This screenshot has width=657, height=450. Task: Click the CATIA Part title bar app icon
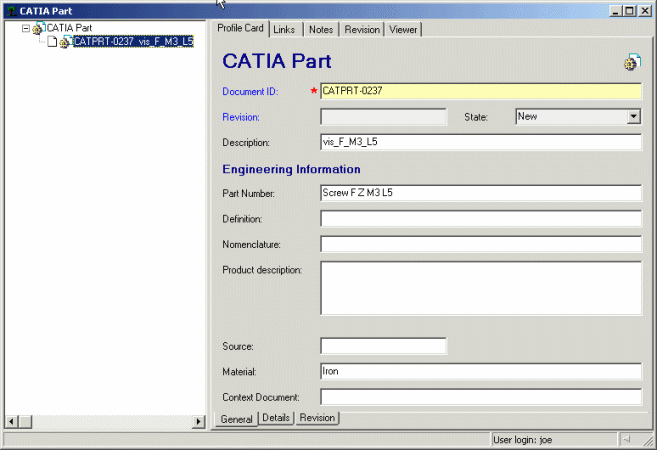tap(10, 10)
